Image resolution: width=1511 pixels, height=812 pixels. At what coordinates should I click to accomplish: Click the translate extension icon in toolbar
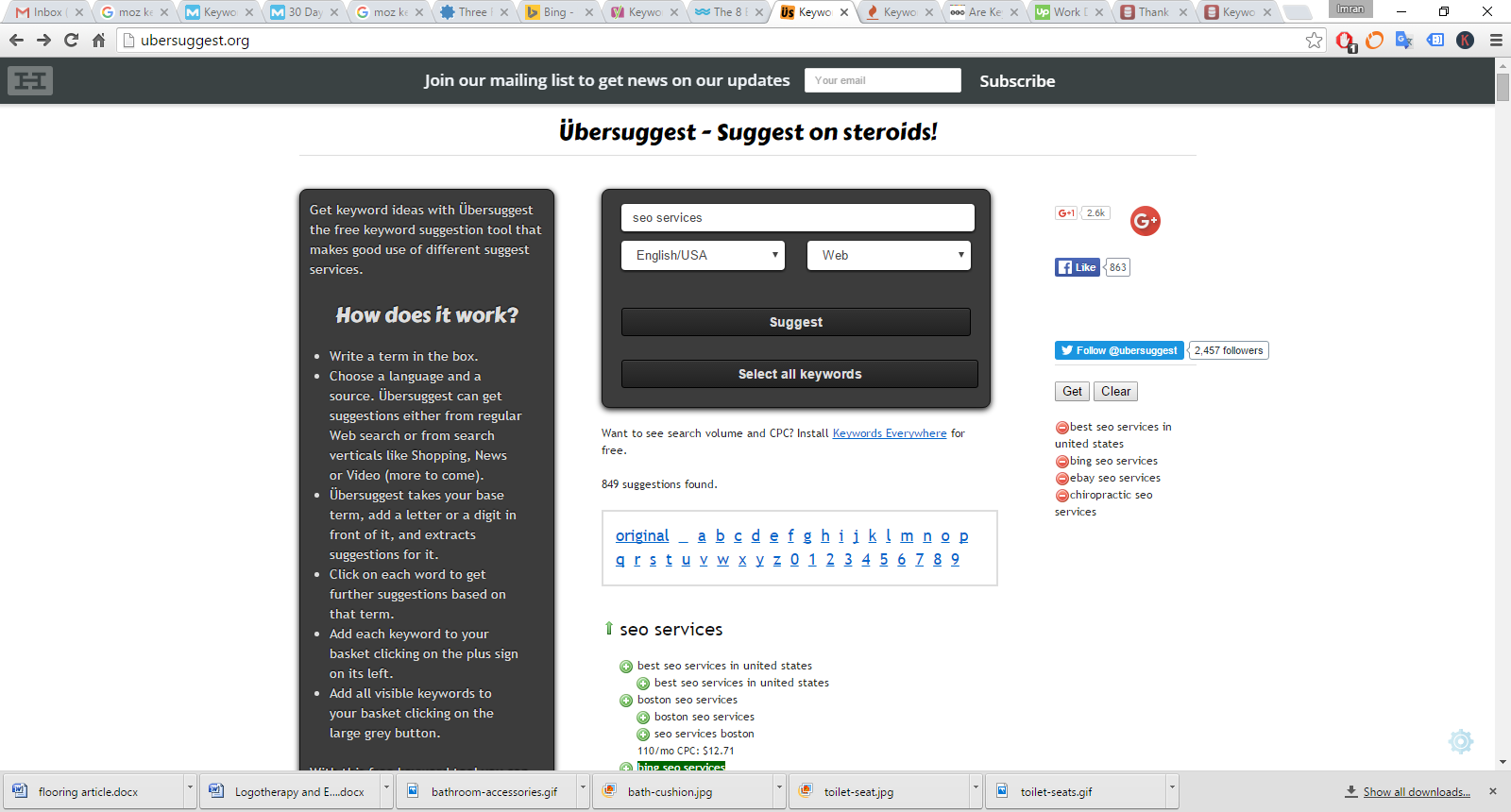tap(1404, 40)
